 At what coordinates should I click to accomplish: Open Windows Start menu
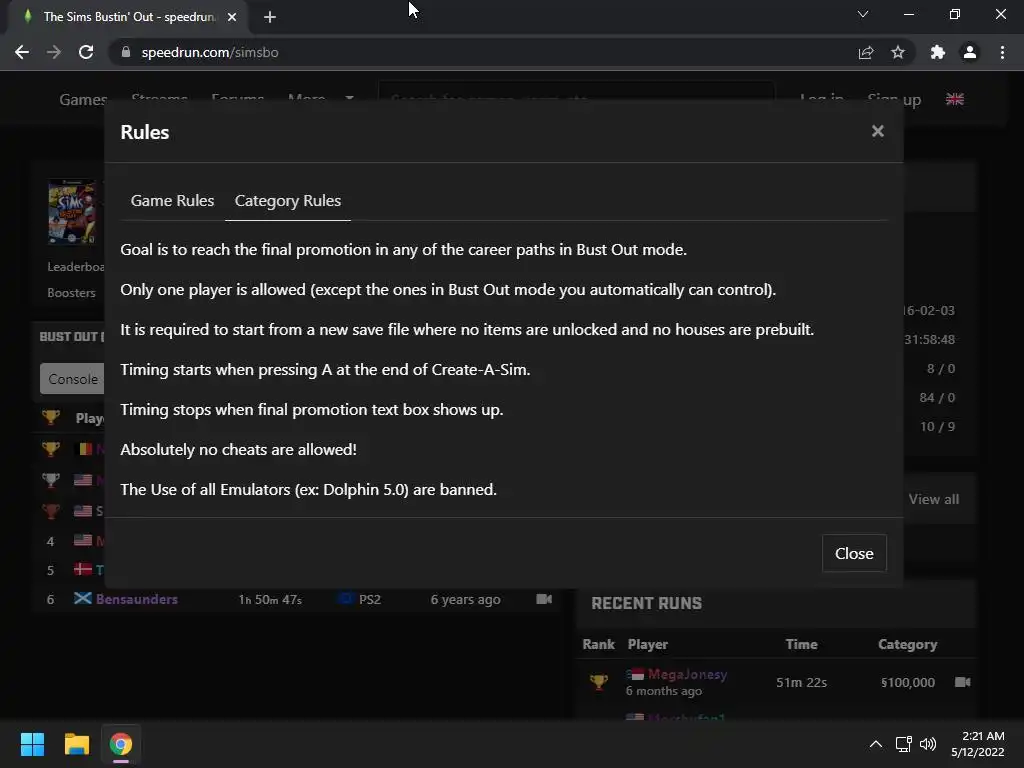coord(32,744)
